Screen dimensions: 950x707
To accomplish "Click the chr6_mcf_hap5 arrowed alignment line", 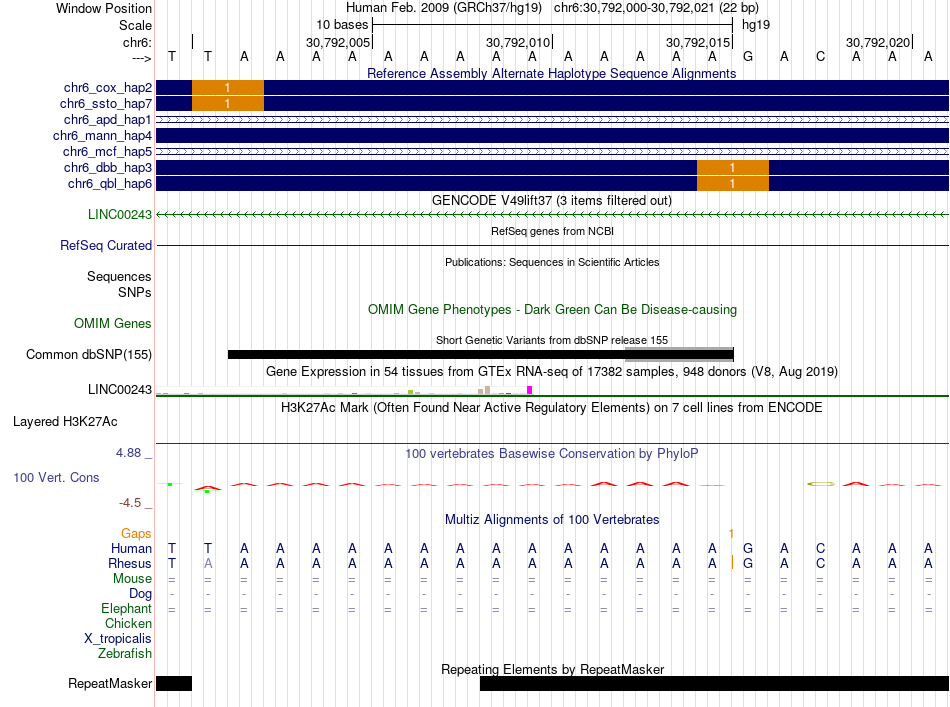I will click(x=552, y=151).
